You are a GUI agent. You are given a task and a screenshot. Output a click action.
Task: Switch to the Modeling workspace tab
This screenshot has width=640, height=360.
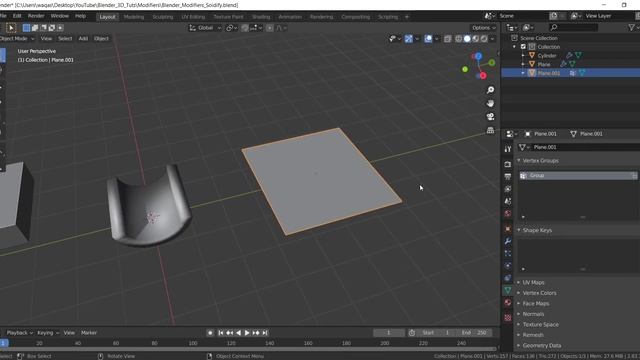click(134, 17)
